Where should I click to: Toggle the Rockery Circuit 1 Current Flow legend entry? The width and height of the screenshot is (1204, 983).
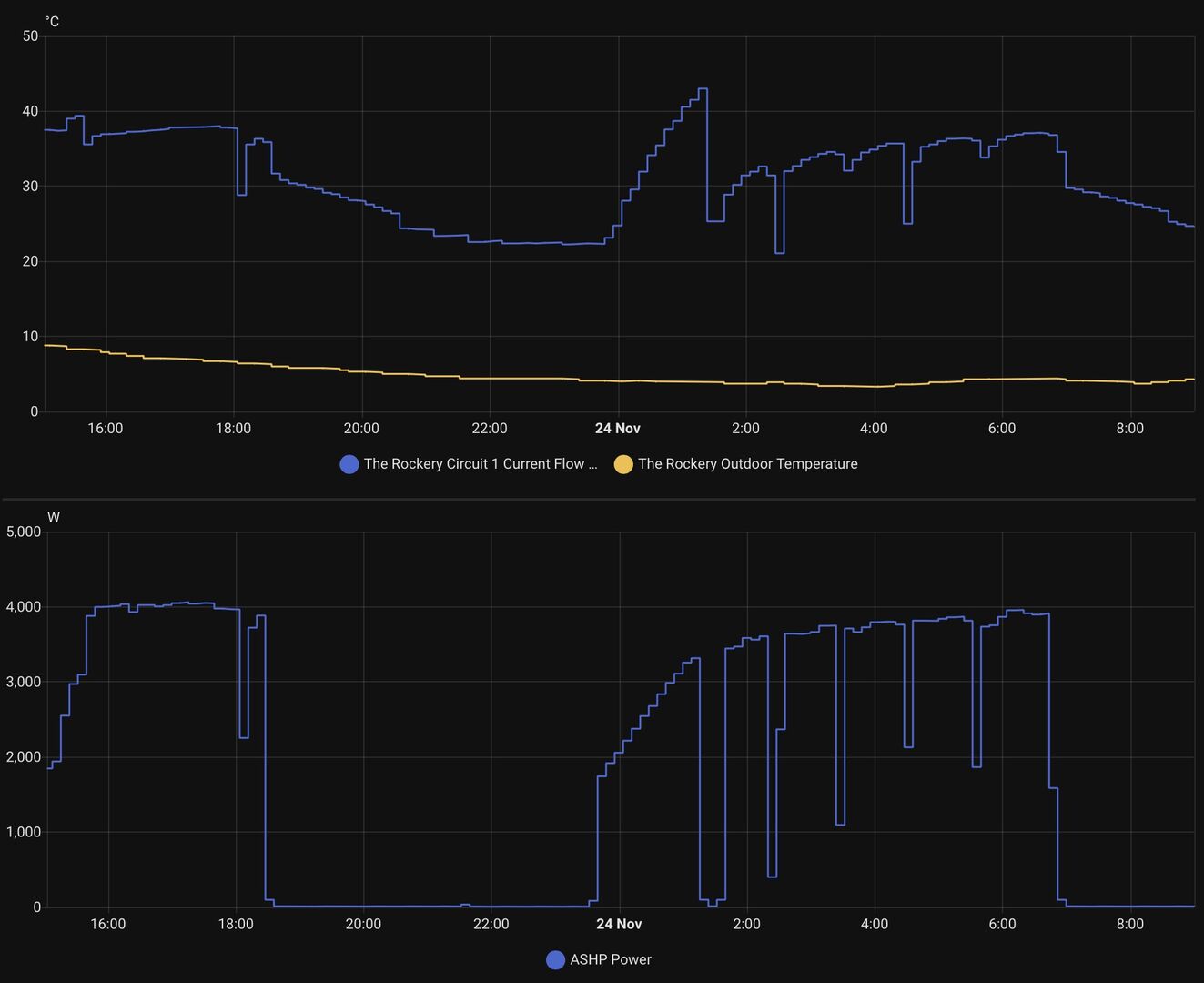[x=480, y=464]
